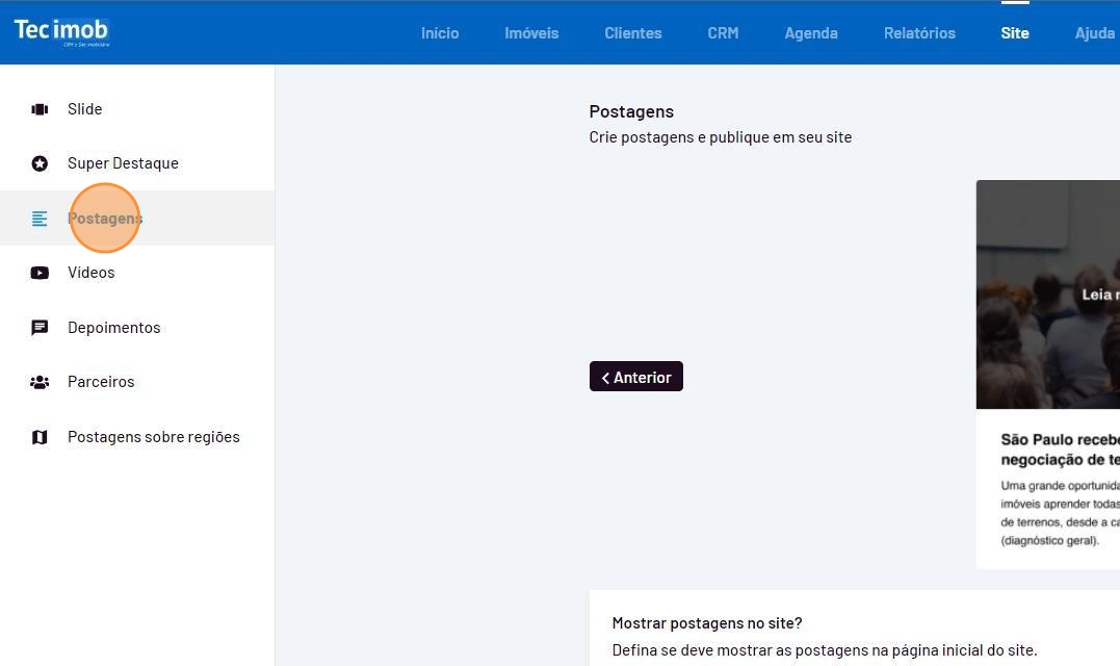
Task: Click the Slide icon in the sidebar
Action: click(x=40, y=109)
